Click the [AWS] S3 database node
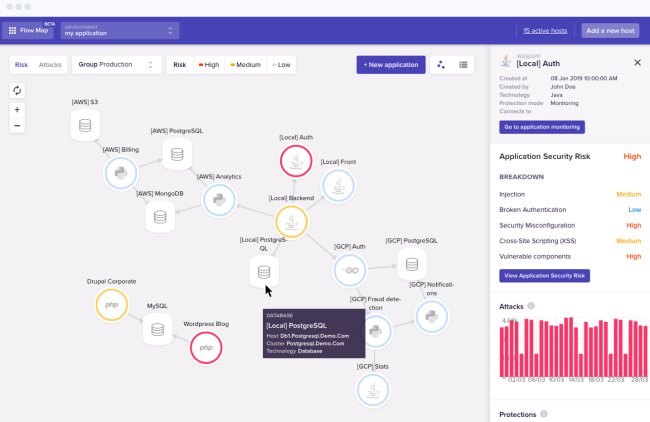 [x=85, y=125]
